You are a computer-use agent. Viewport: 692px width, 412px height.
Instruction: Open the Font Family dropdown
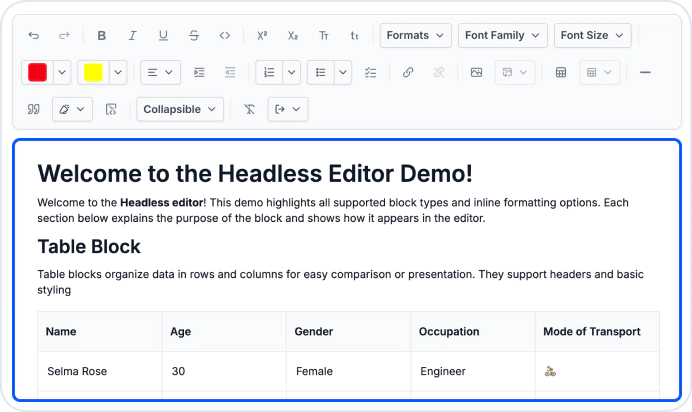pos(503,35)
